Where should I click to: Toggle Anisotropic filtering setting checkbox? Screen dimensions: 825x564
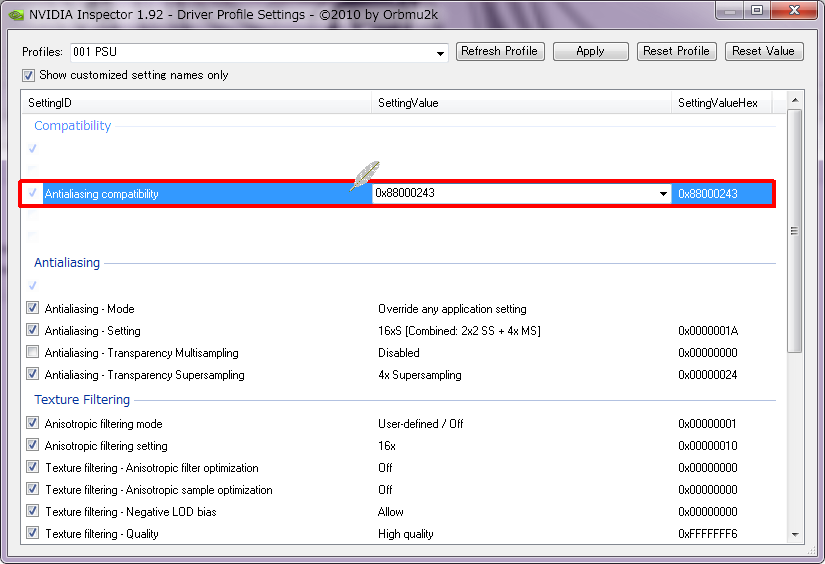(33, 445)
